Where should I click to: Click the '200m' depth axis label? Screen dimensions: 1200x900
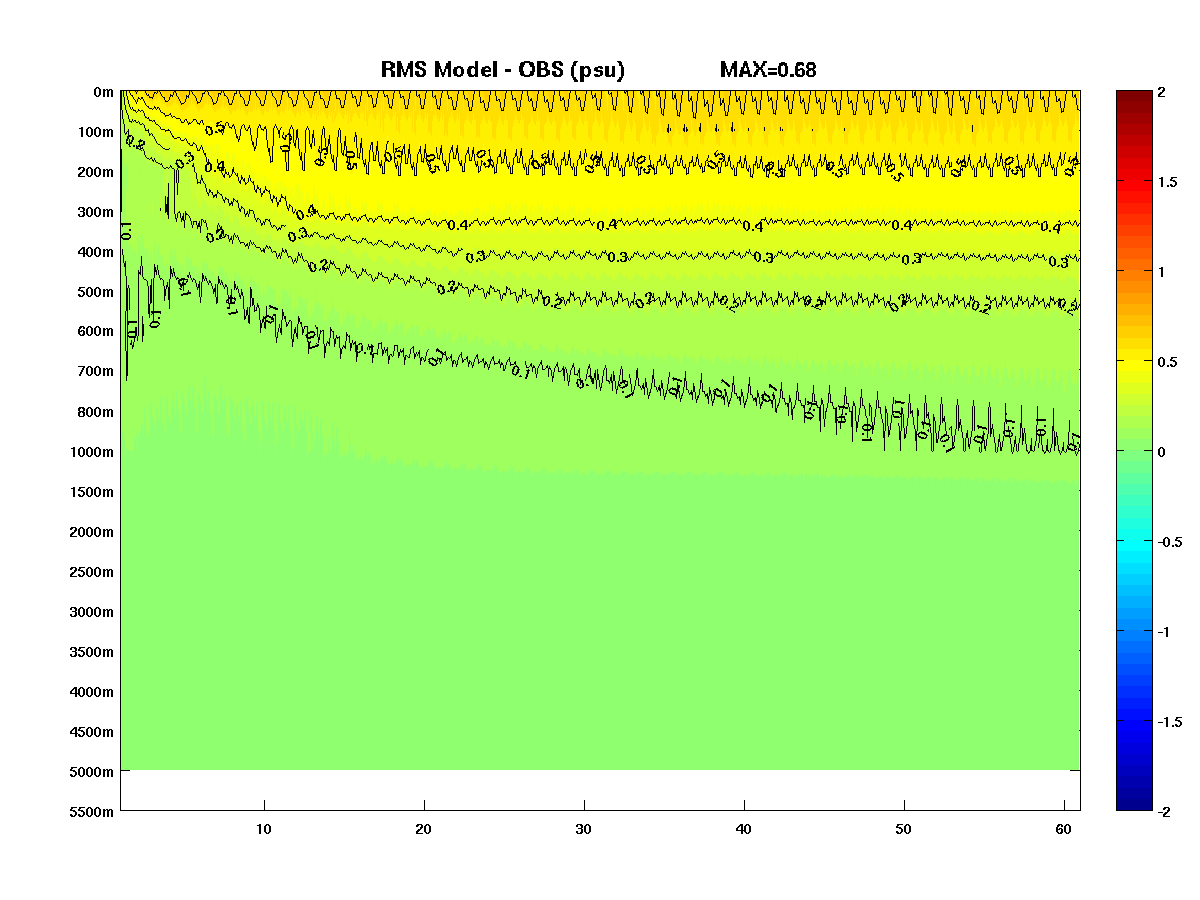(96, 172)
